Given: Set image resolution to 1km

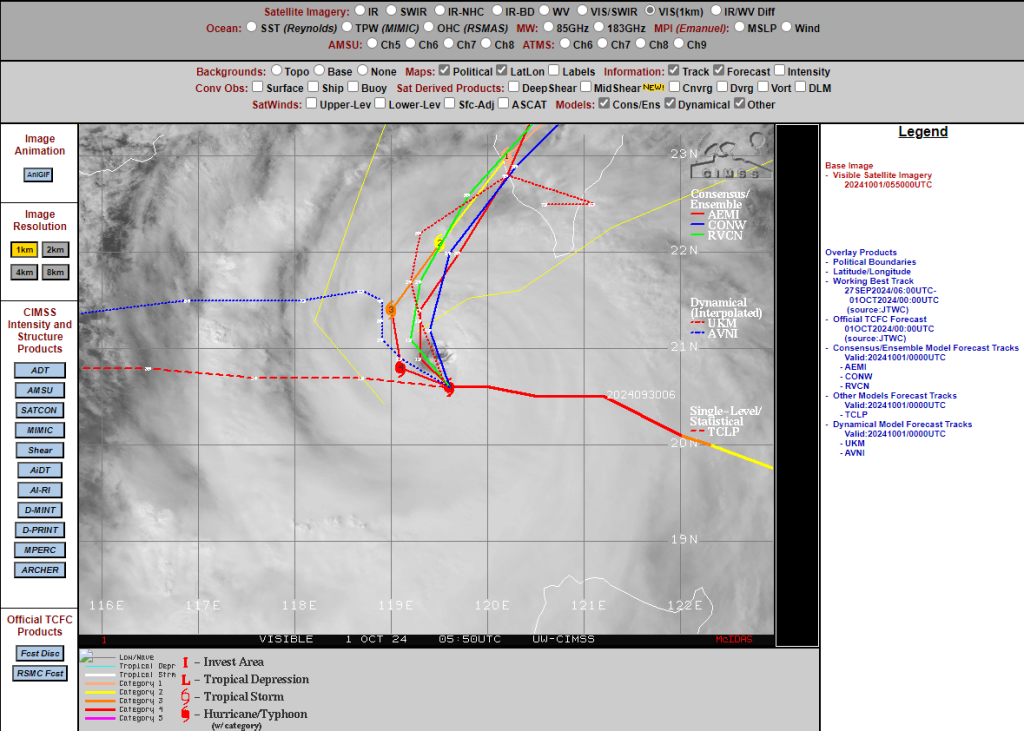Looking at the screenshot, I should pos(24,250).
